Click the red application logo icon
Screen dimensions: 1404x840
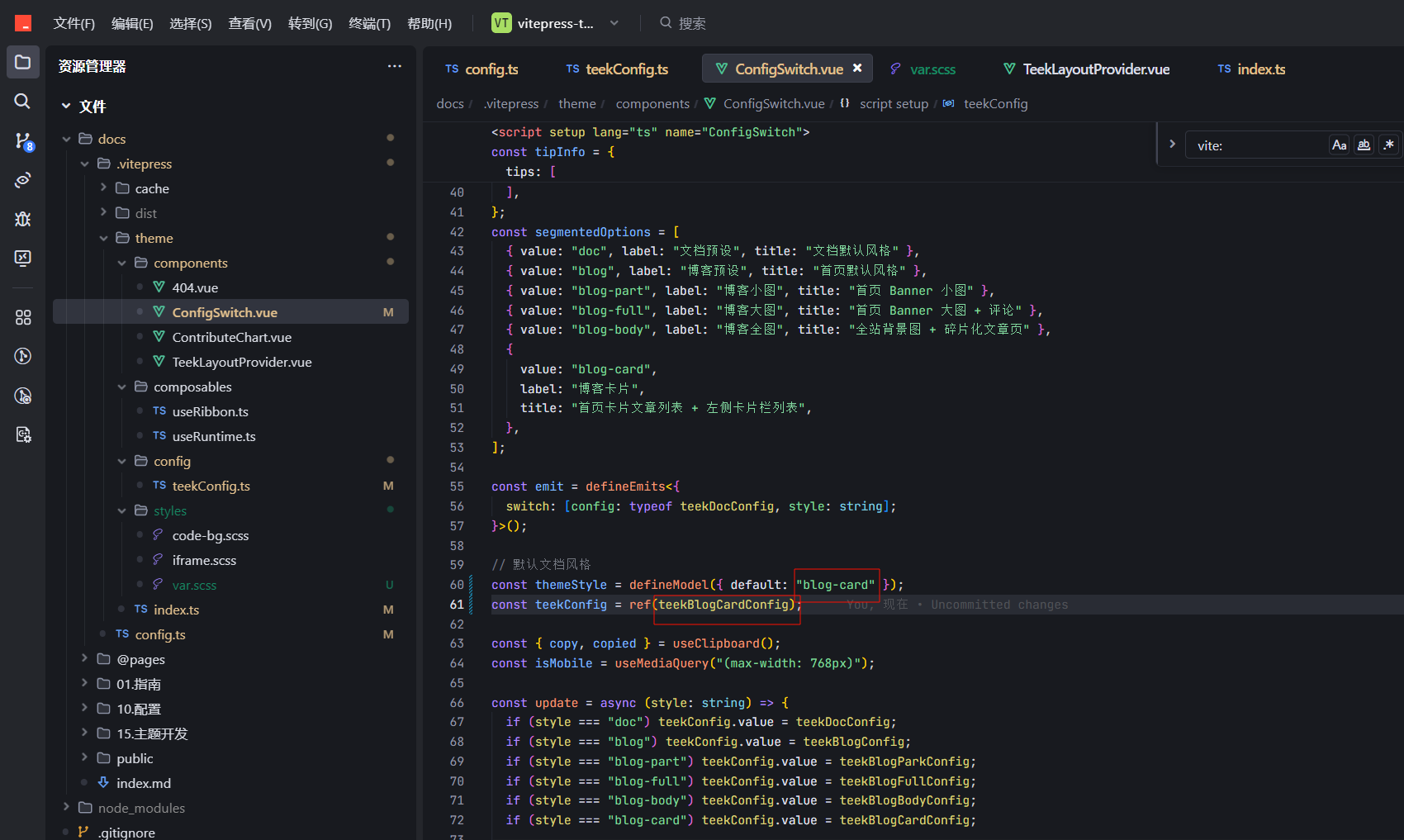coord(23,23)
